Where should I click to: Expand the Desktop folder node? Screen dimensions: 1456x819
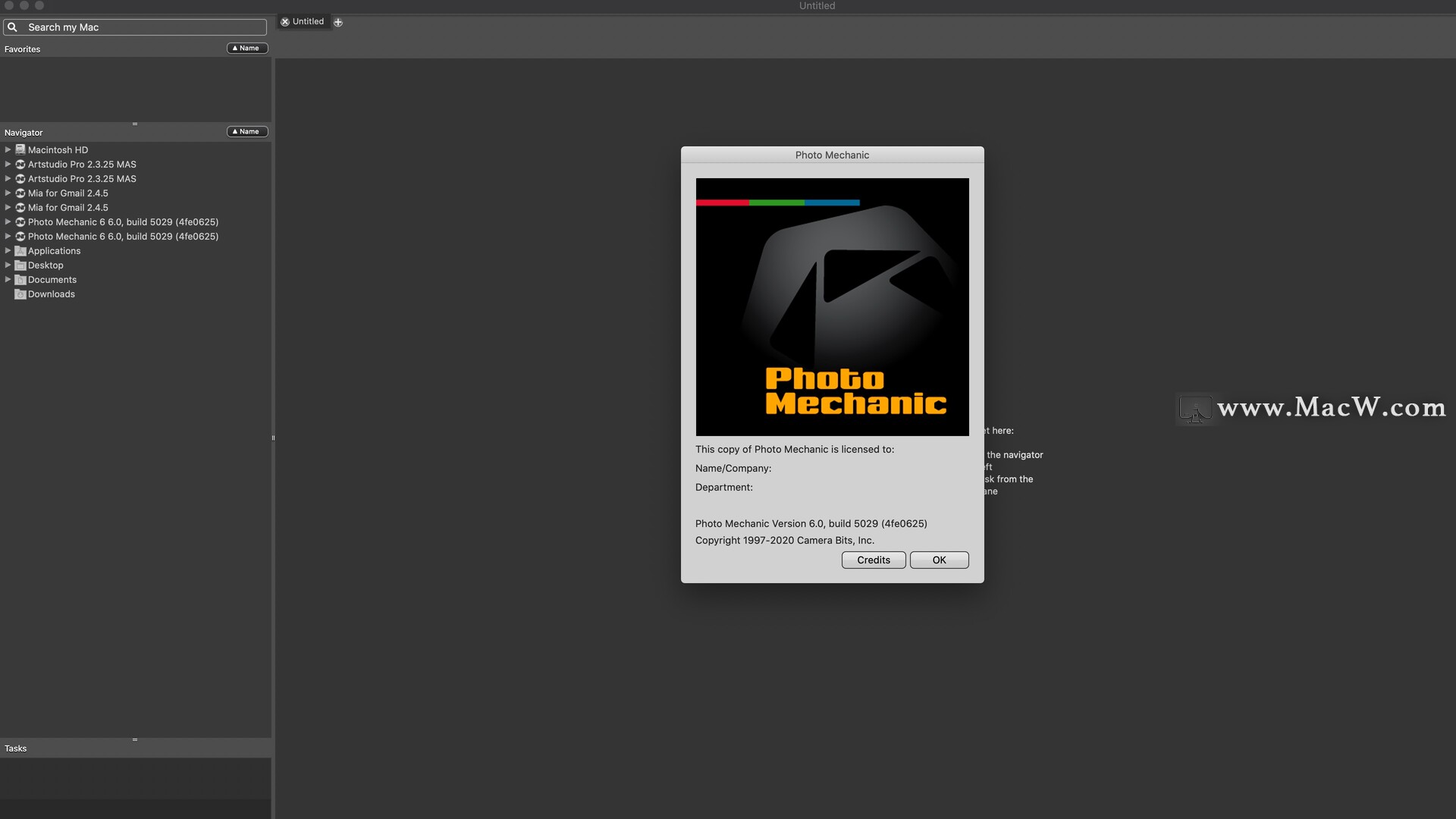pyautogui.click(x=8, y=265)
